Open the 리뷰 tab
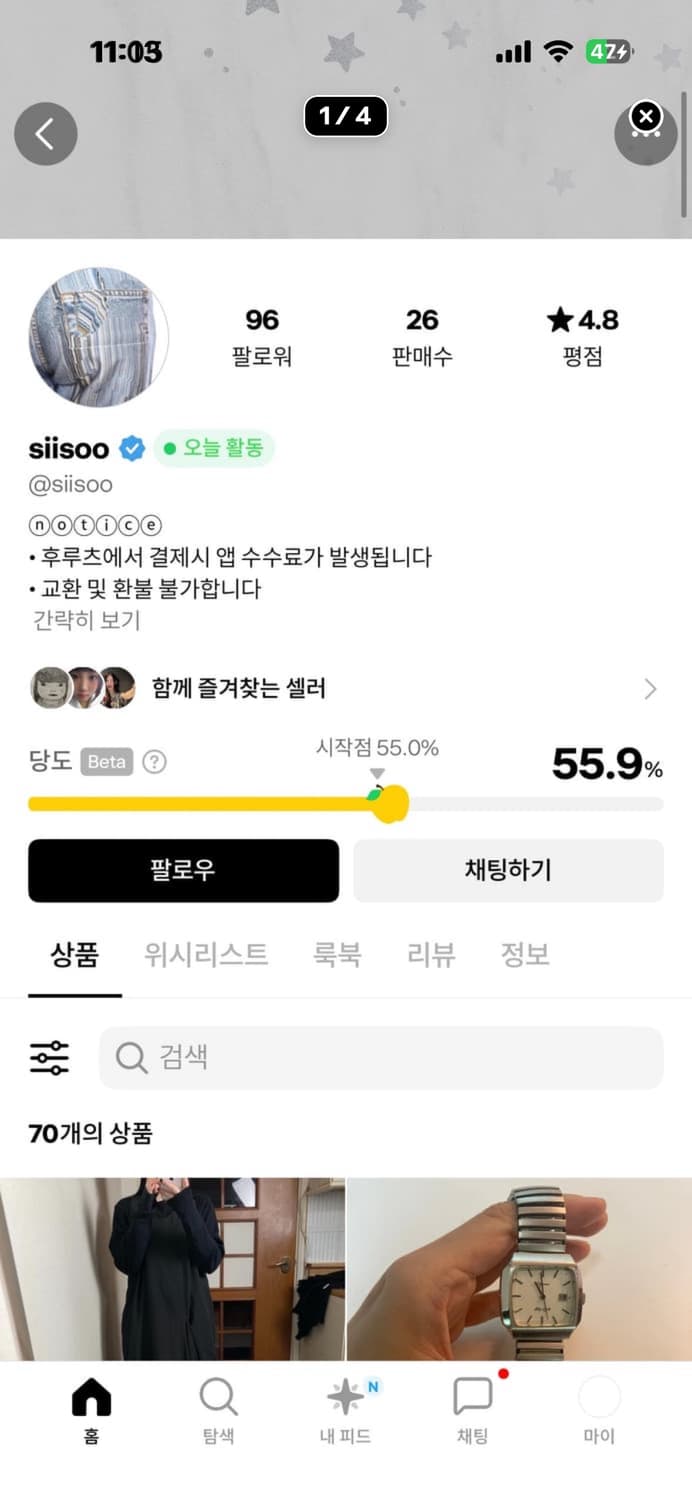Viewport: 692px width, 1500px height. point(430,955)
